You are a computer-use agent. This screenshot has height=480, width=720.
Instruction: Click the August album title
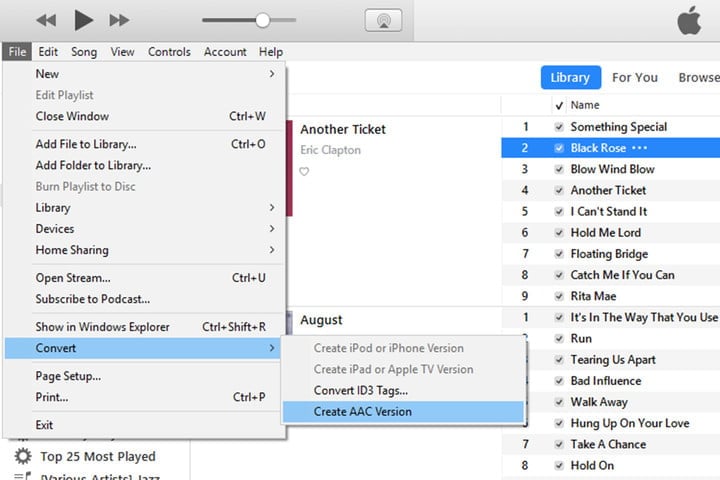point(321,320)
